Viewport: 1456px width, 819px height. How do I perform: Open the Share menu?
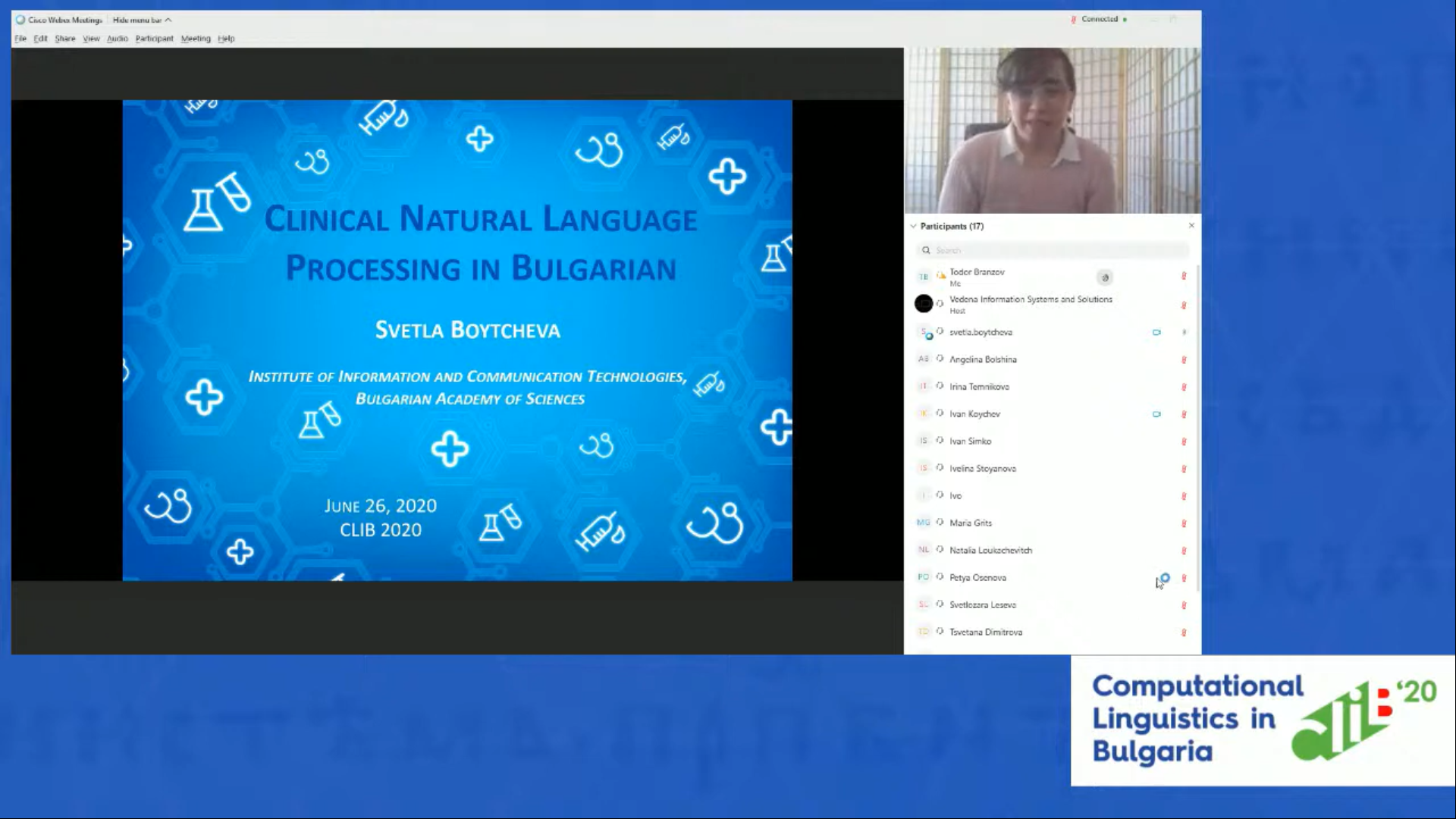pyautogui.click(x=65, y=39)
